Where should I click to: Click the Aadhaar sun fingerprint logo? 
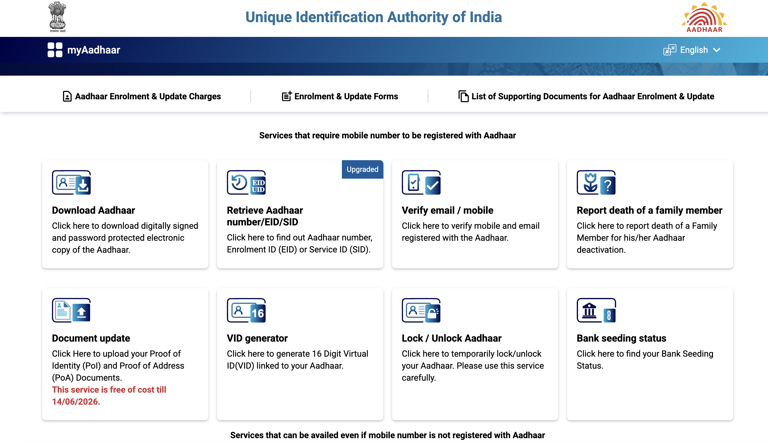(x=704, y=18)
